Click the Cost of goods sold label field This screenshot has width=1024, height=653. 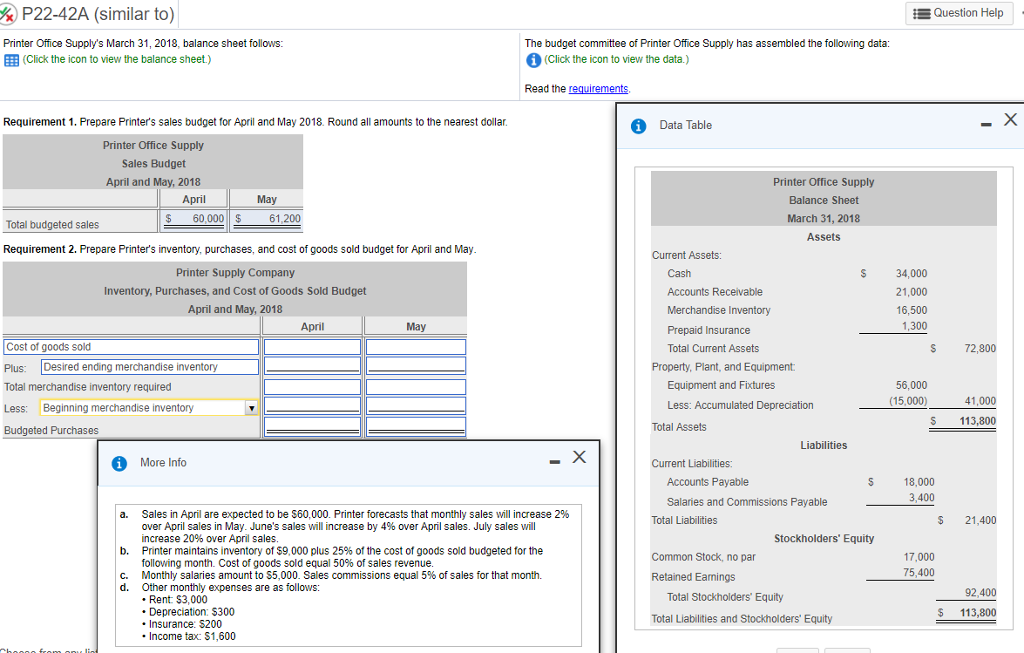pyautogui.click(x=131, y=347)
